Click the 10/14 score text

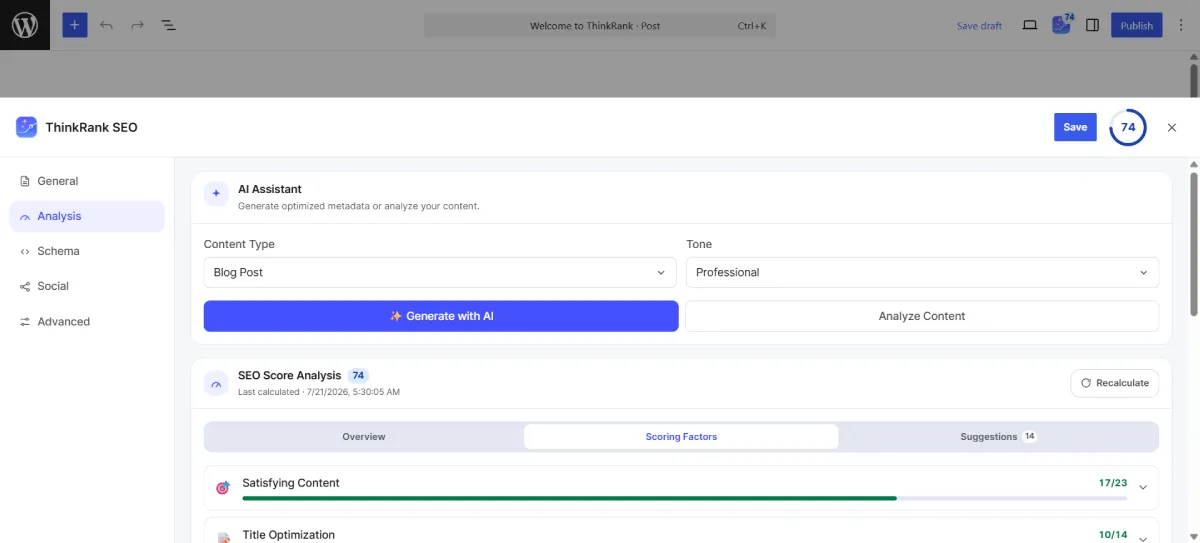click(x=1113, y=536)
